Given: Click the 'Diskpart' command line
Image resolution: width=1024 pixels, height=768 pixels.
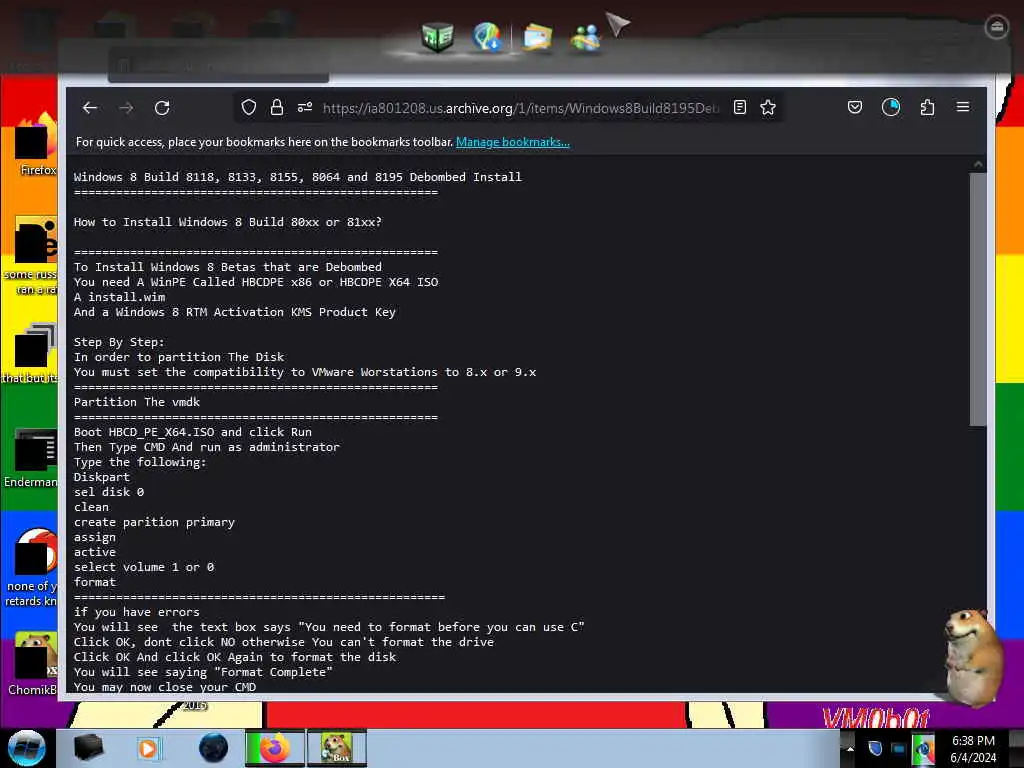Looking at the screenshot, I should pyautogui.click(x=102, y=477).
